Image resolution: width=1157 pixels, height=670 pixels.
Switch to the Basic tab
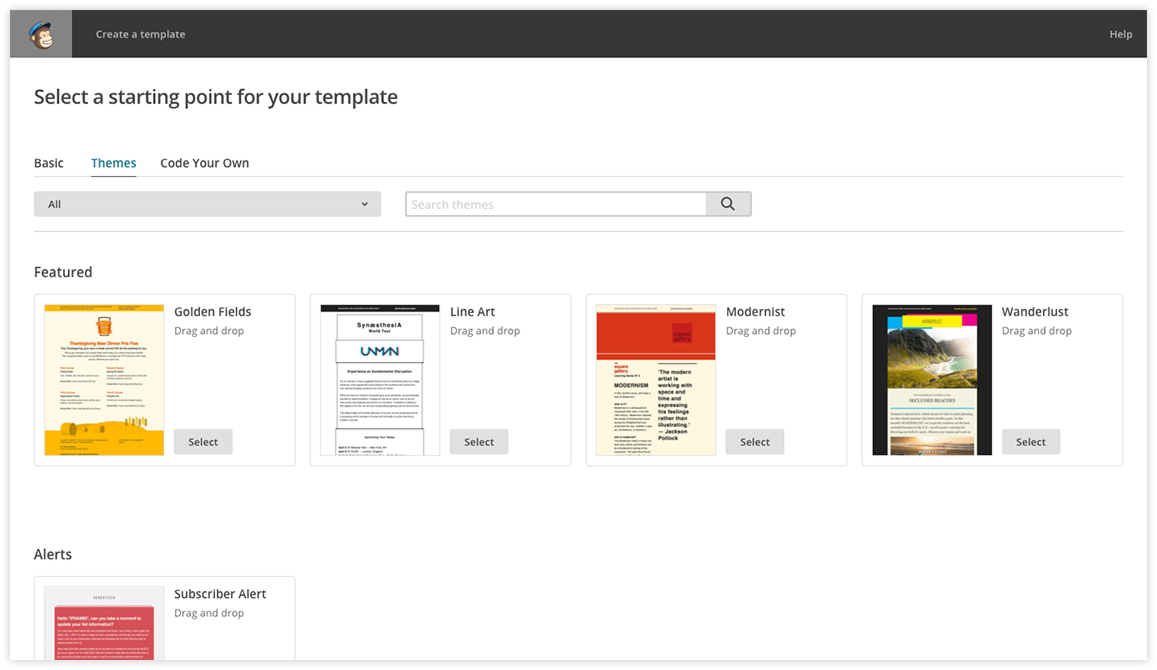pyautogui.click(x=49, y=163)
